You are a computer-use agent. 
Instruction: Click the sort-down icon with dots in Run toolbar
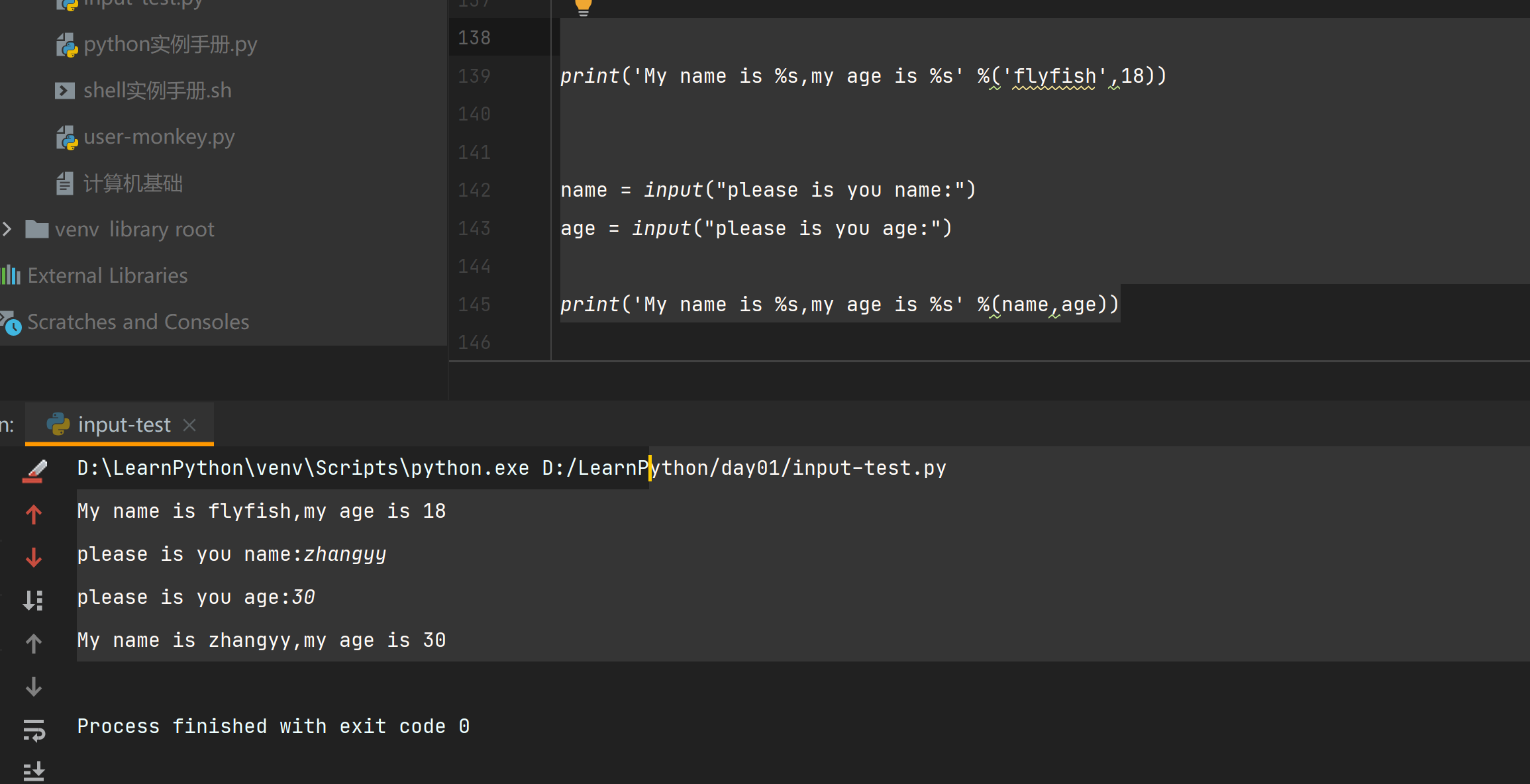tap(33, 600)
